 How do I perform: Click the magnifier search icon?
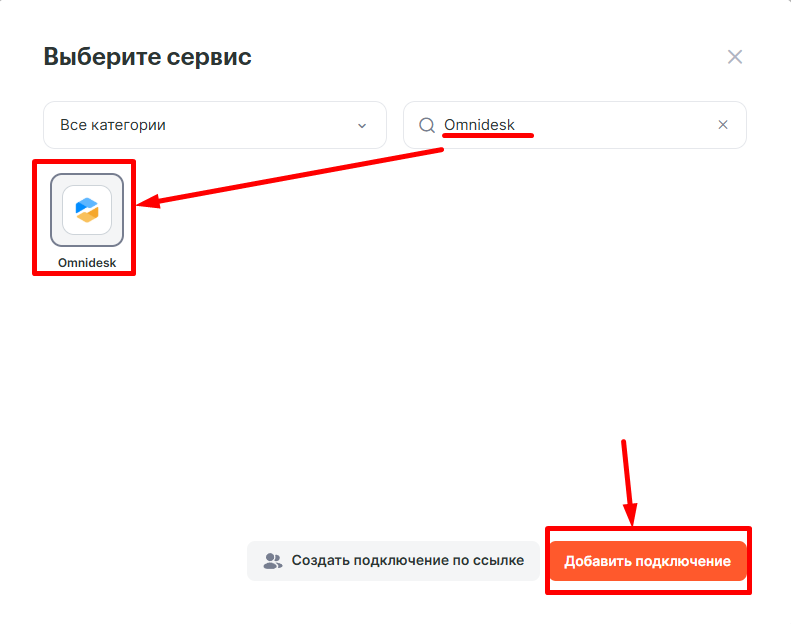tap(427, 125)
